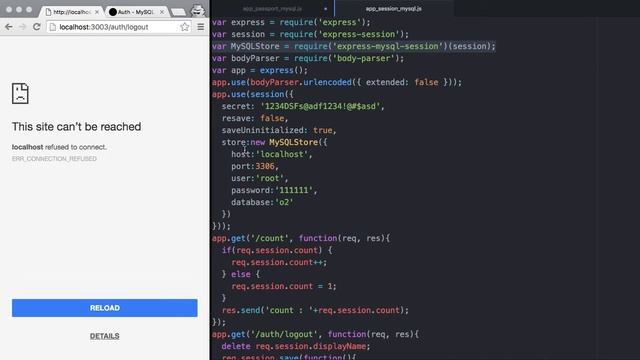Open a new browser tab
Screen dimensions: 640x360
pos(178,12)
